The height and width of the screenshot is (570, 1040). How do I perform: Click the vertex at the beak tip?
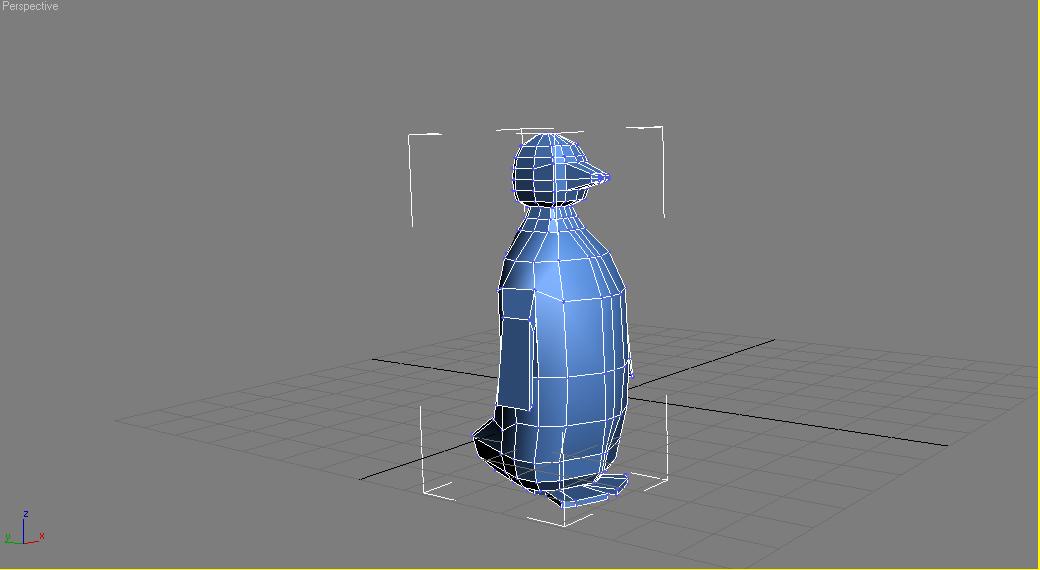coord(604,179)
